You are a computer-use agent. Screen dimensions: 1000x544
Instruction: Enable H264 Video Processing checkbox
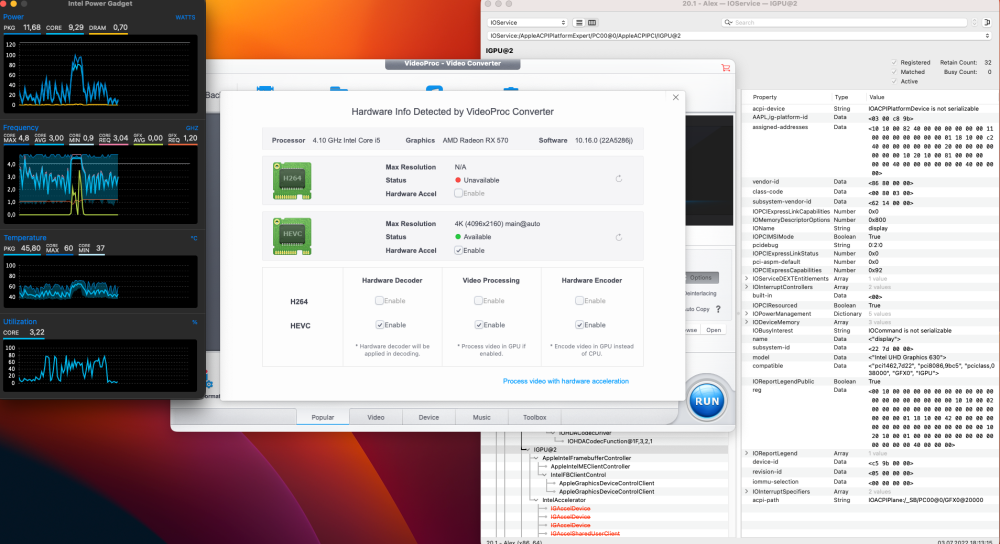478,300
